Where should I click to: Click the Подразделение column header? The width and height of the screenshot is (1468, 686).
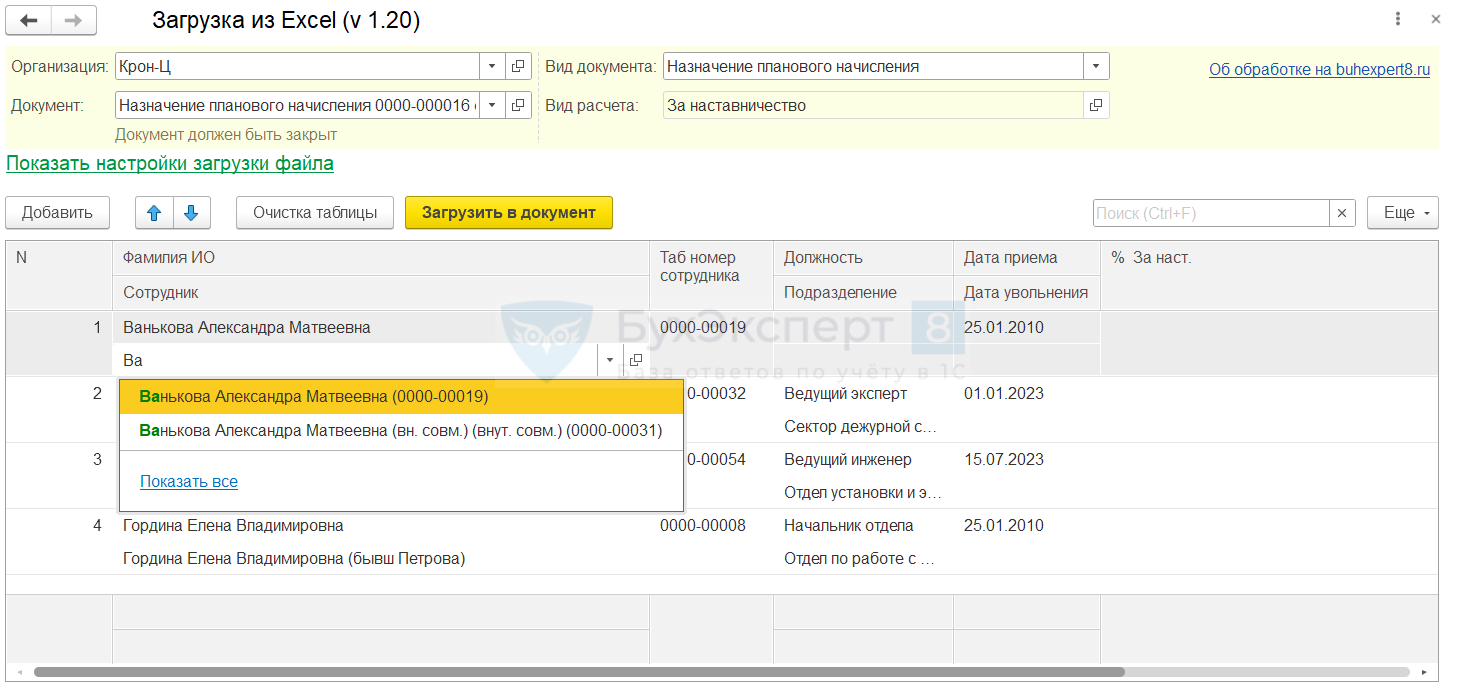point(863,293)
